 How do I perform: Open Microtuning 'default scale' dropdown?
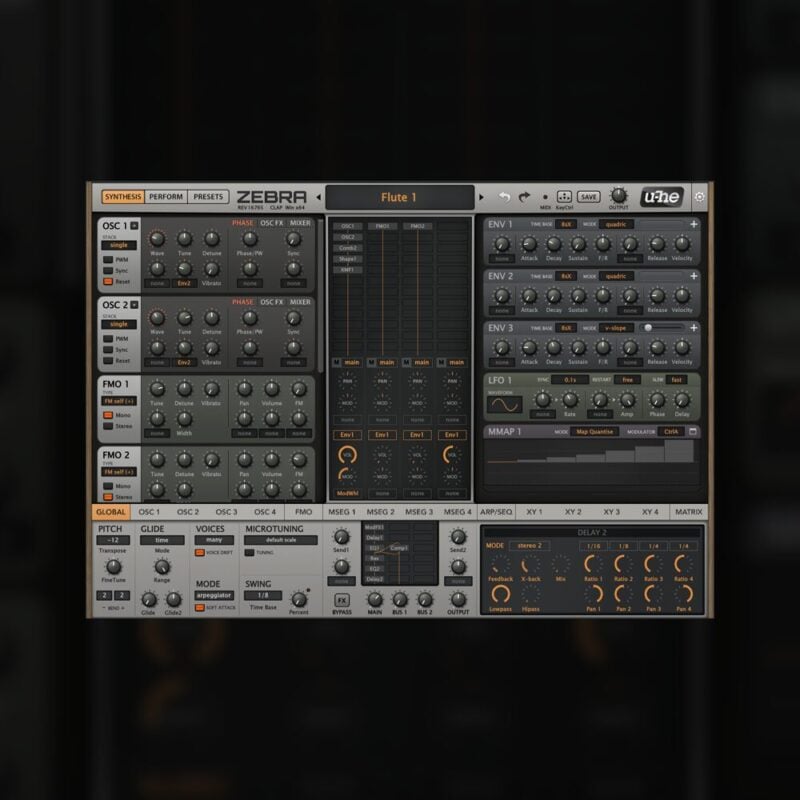click(x=281, y=540)
